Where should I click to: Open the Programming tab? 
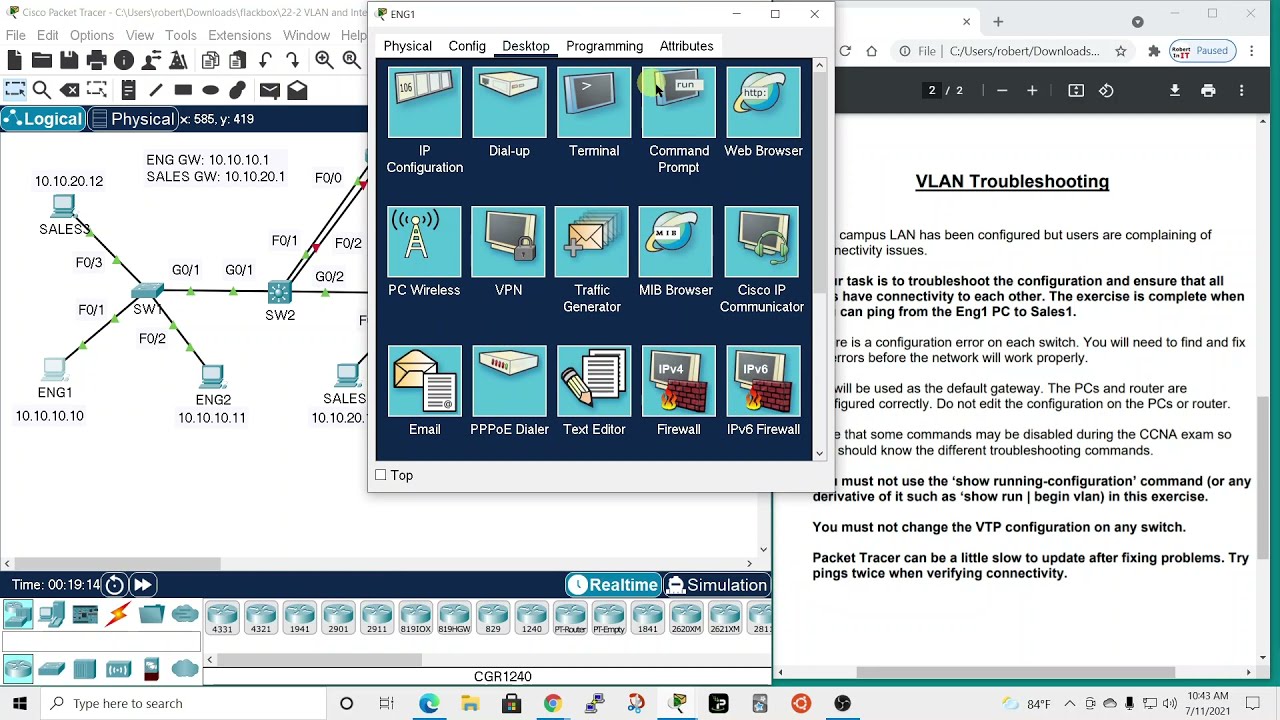click(x=604, y=46)
